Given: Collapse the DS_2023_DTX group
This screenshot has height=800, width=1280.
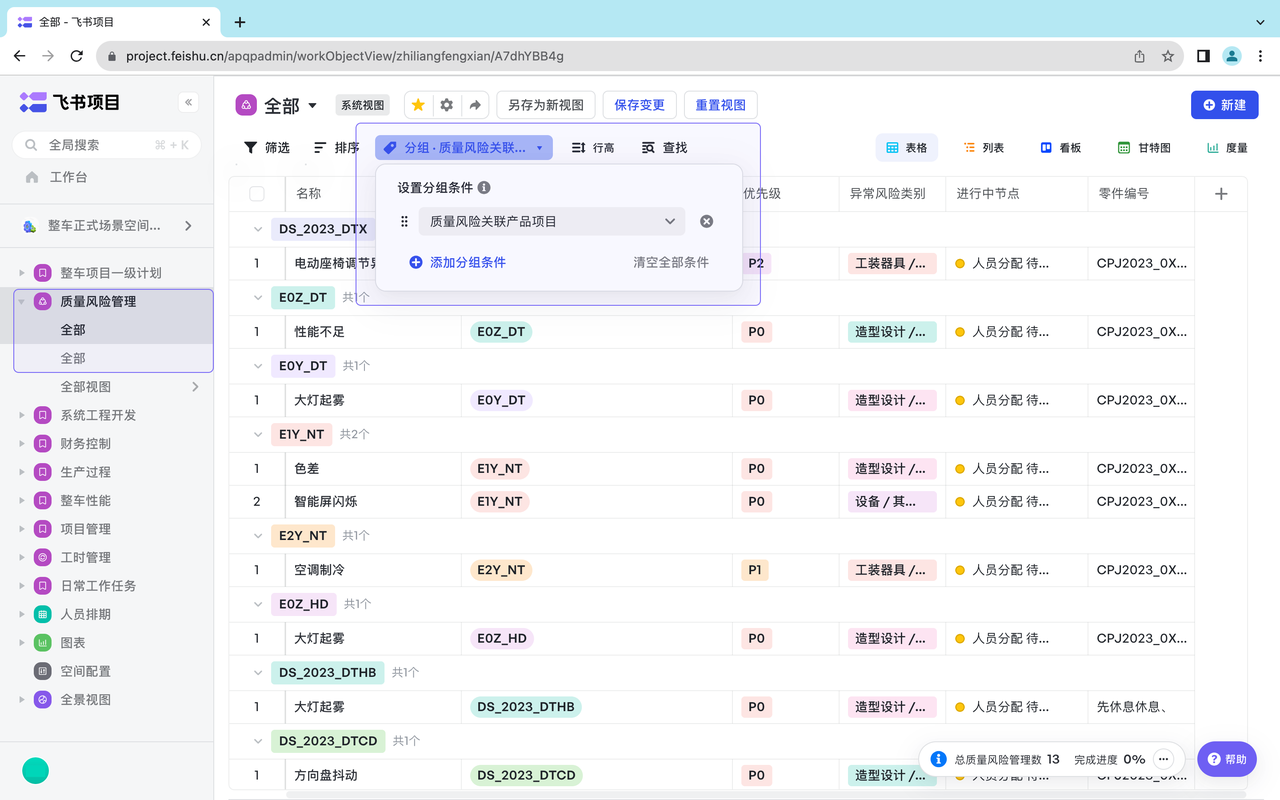Looking at the screenshot, I should pos(258,229).
